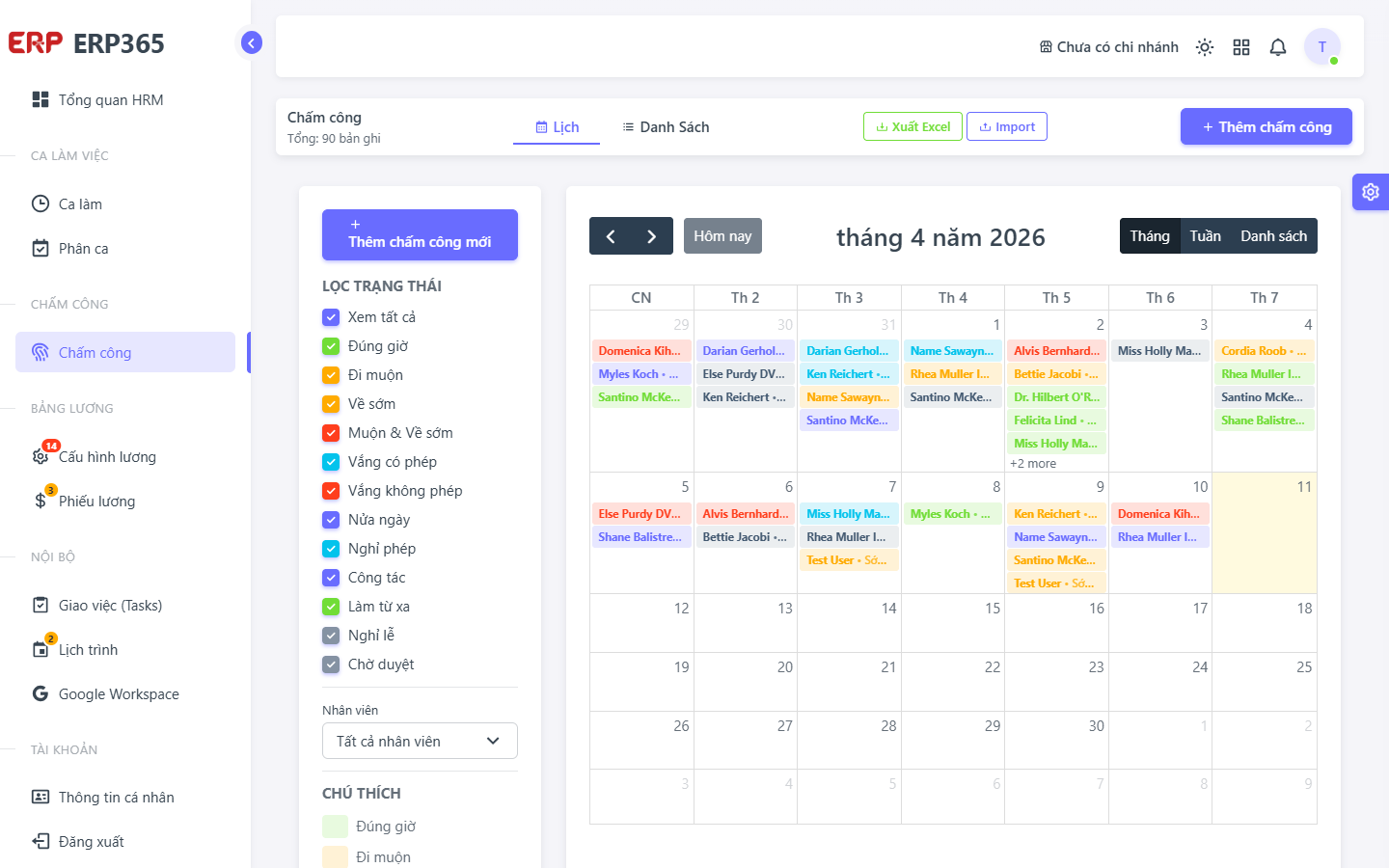1389x868 pixels.
Task: Switch to the Danh Sách tab
Action: 666,127
